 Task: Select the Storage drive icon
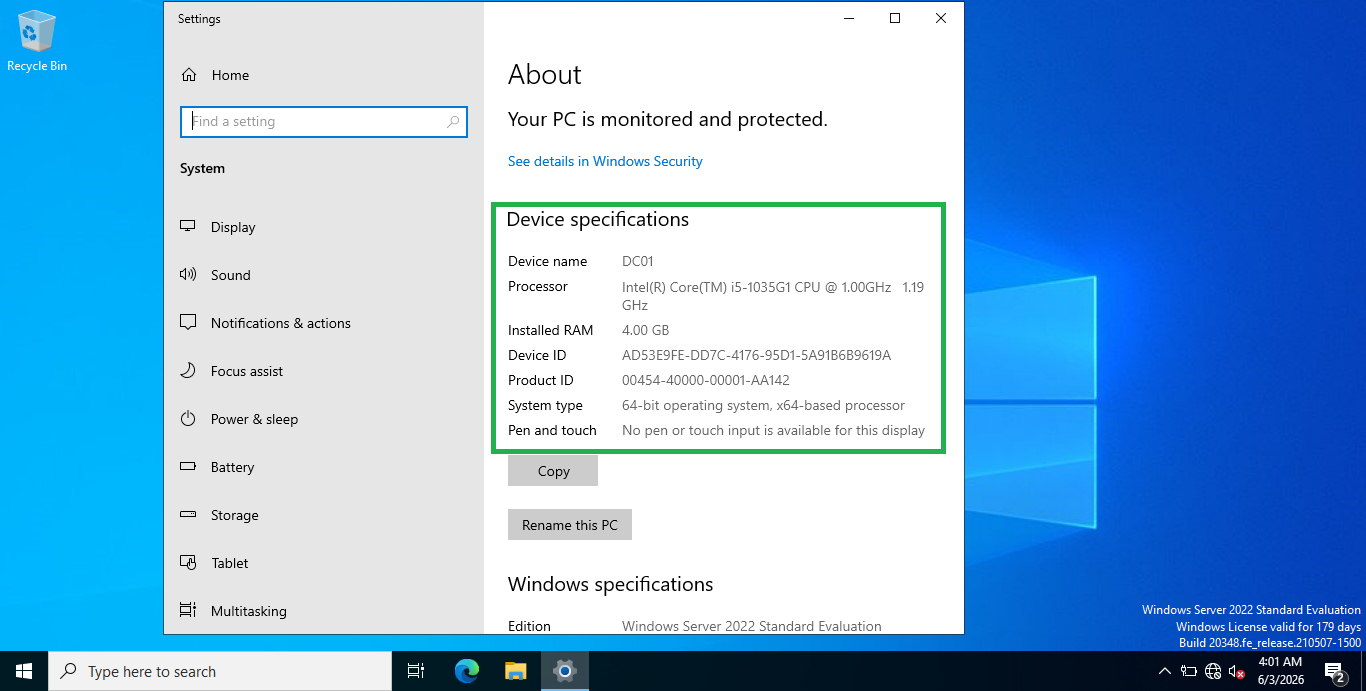[188, 515]
